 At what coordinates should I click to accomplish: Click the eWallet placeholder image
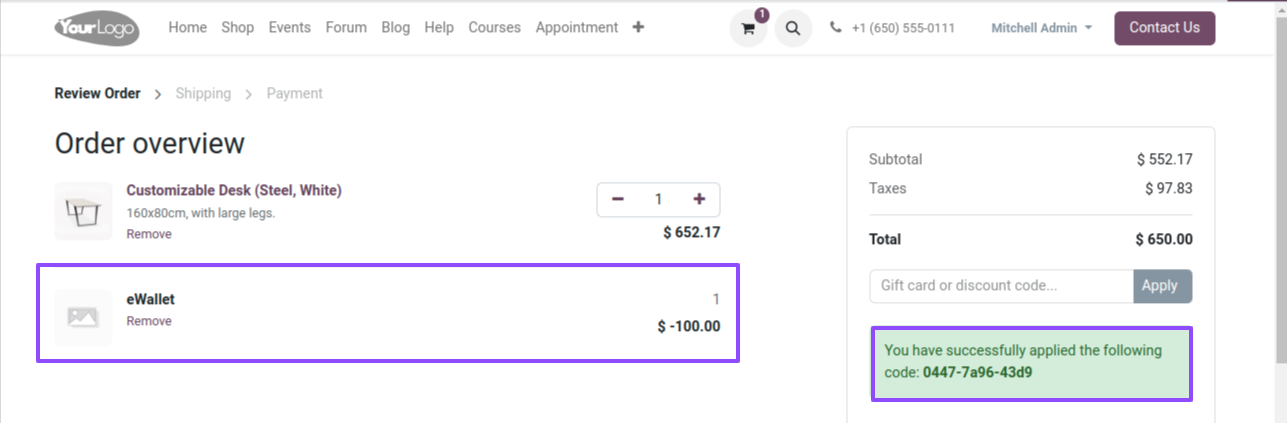coord(83,318)
